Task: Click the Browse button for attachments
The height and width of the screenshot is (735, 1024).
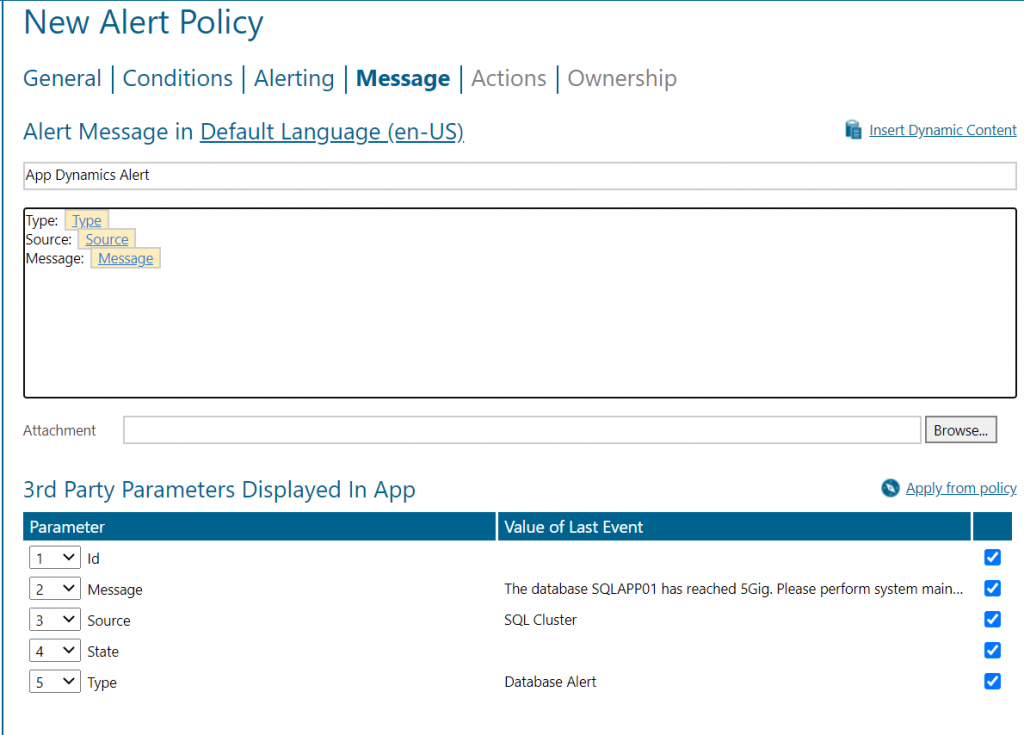Action: point(960,429)
